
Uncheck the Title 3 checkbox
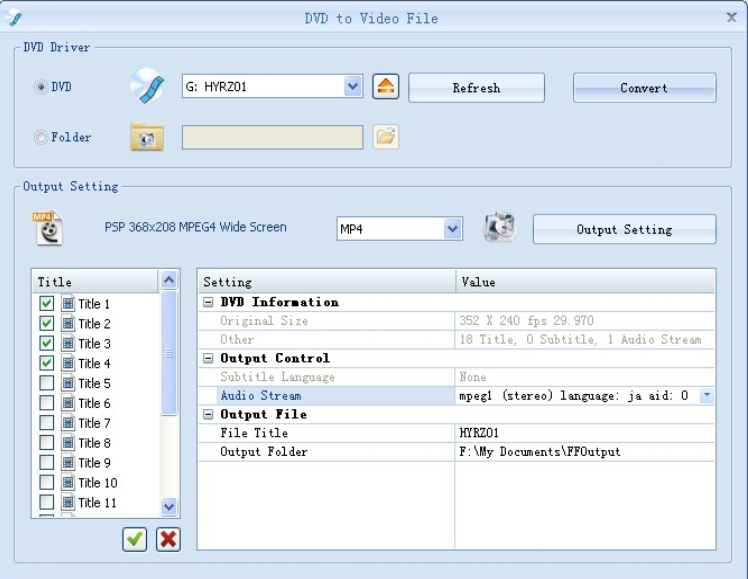[46, 343]
